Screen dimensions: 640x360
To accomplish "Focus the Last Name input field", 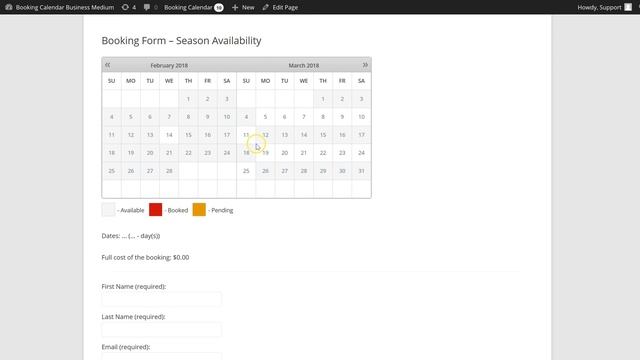I will (162, 329).
